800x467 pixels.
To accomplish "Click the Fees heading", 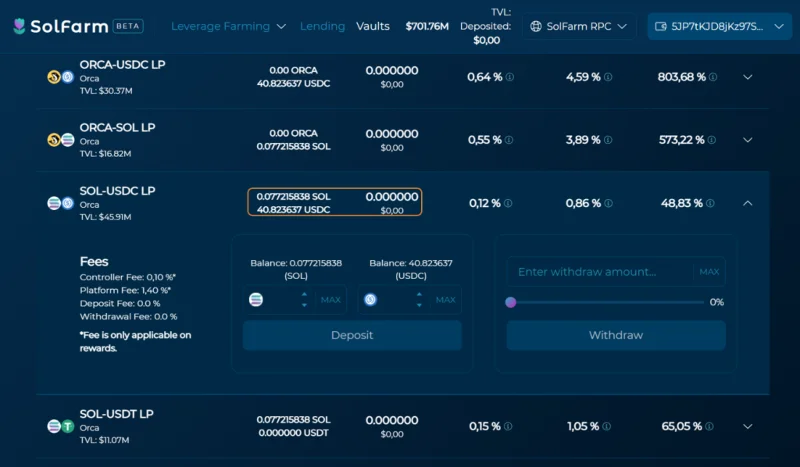I will coord(94,261).
